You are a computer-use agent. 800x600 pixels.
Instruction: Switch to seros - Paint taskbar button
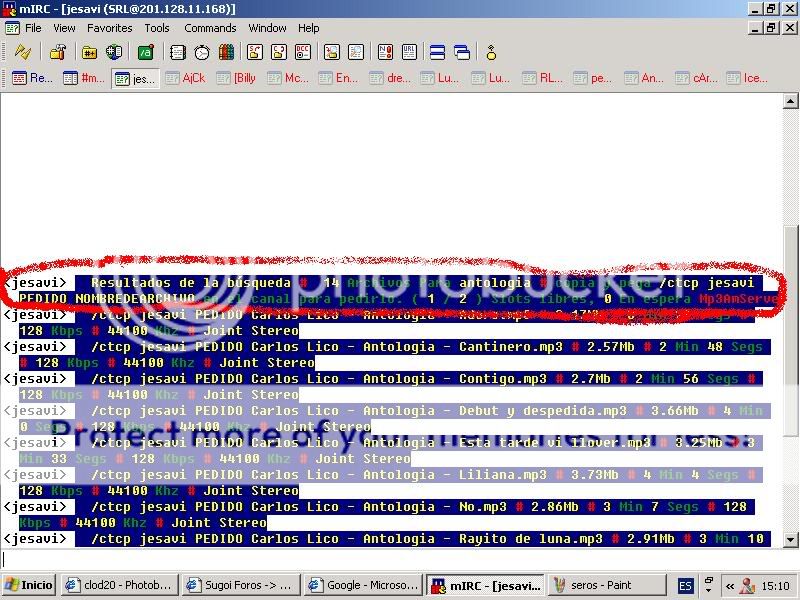coord(607,585)
